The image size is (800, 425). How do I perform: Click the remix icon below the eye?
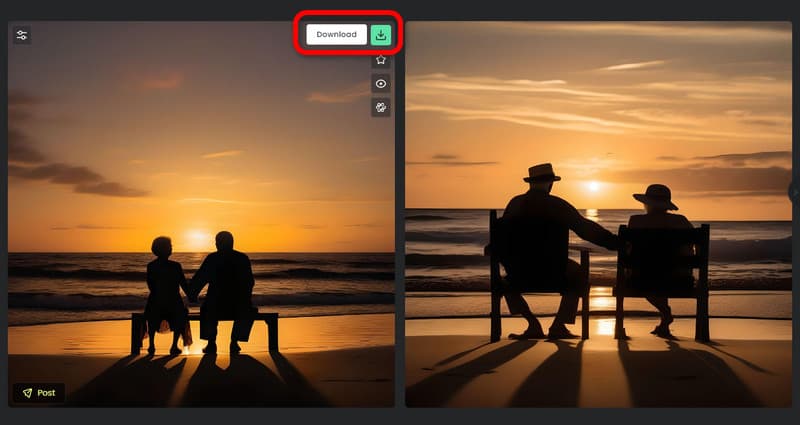tap(381, 108)
